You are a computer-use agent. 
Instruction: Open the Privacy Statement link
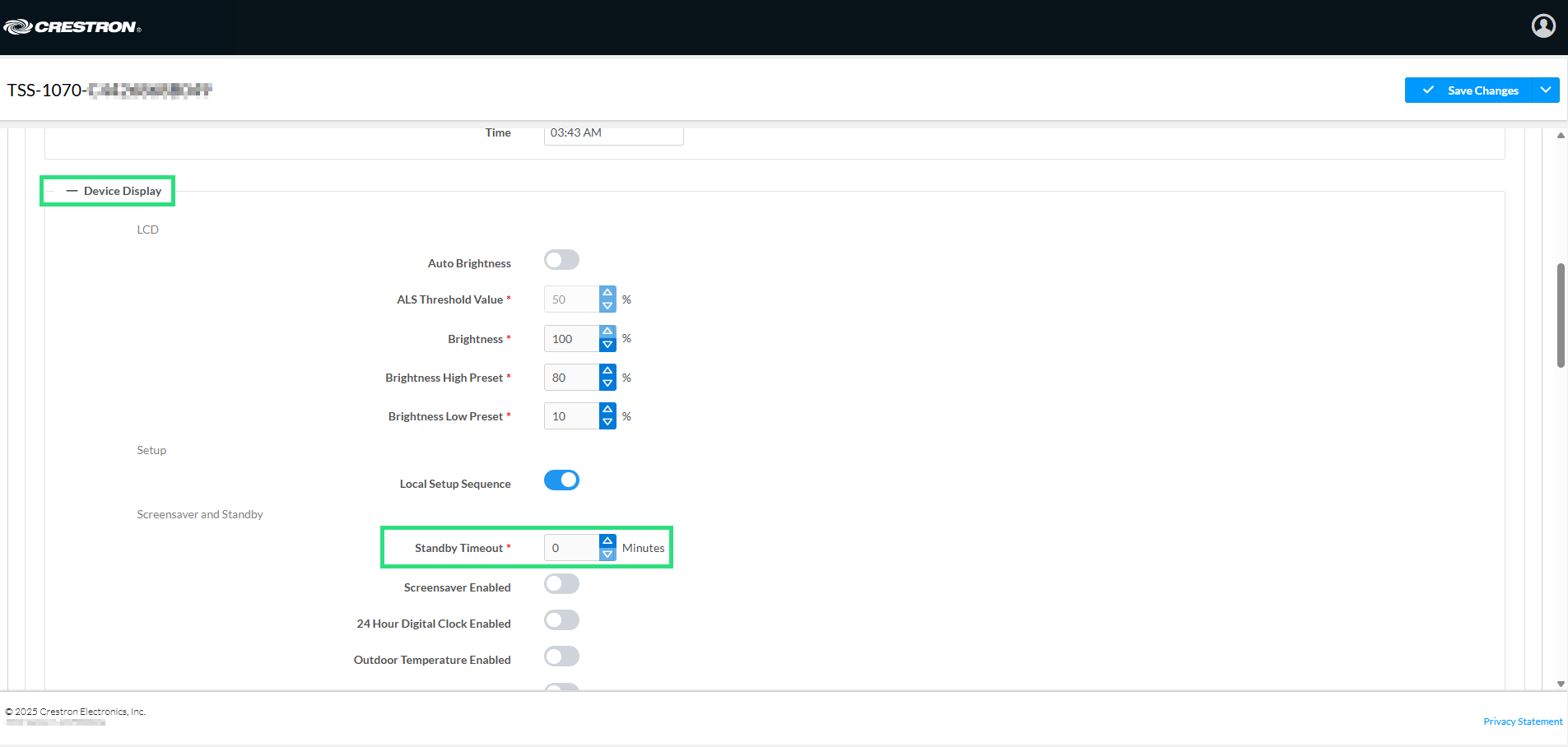[x=1522, y=721]
